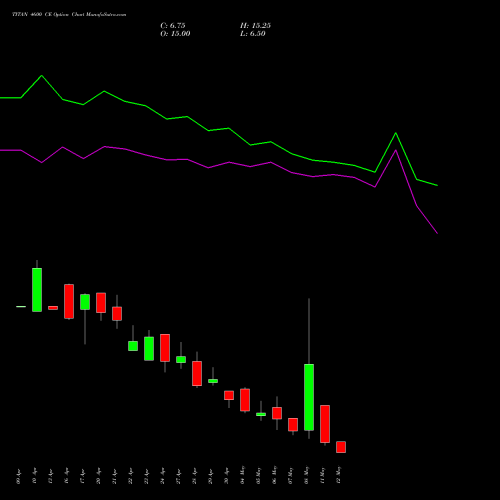Click the 24 Apr date label

[163, 477]
